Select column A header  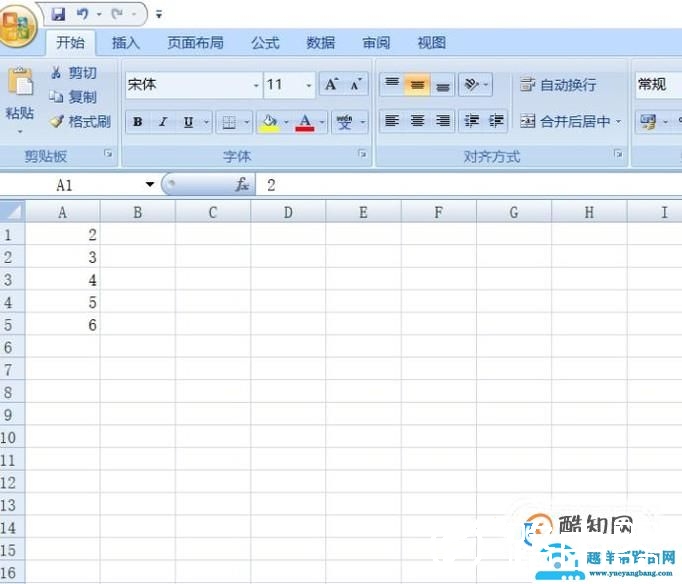coord(63,212)
